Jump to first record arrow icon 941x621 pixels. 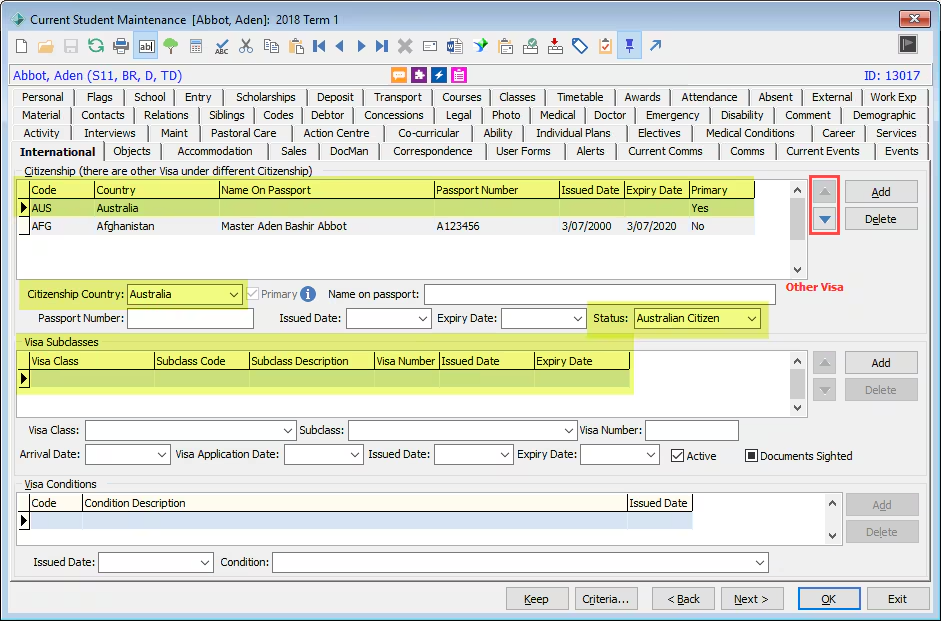click(x=319, y=46)
